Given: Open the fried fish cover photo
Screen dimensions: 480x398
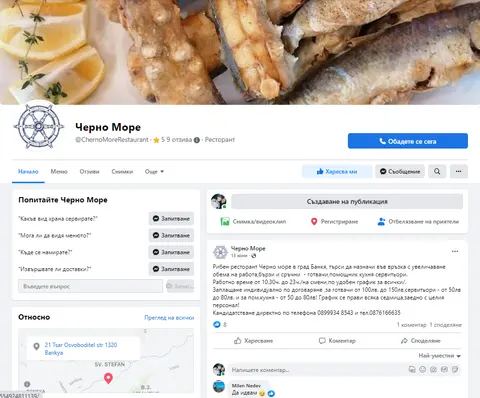Looking at the screenshot, I should (240, 52).
